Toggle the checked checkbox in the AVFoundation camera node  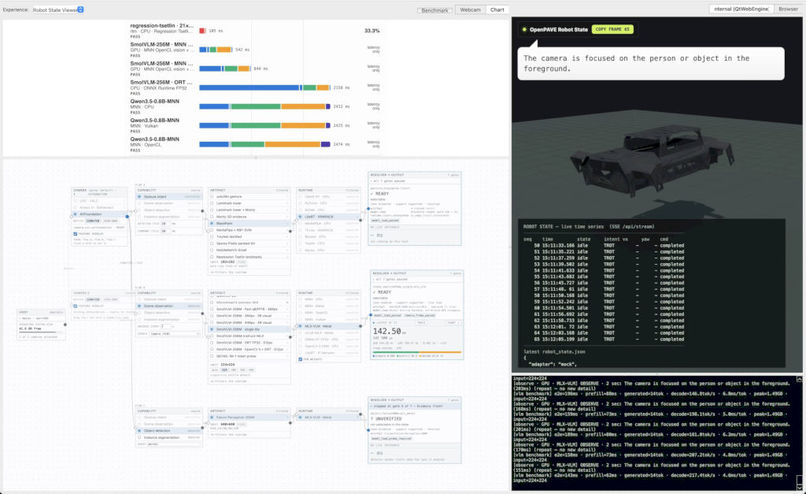click(76, 234)
